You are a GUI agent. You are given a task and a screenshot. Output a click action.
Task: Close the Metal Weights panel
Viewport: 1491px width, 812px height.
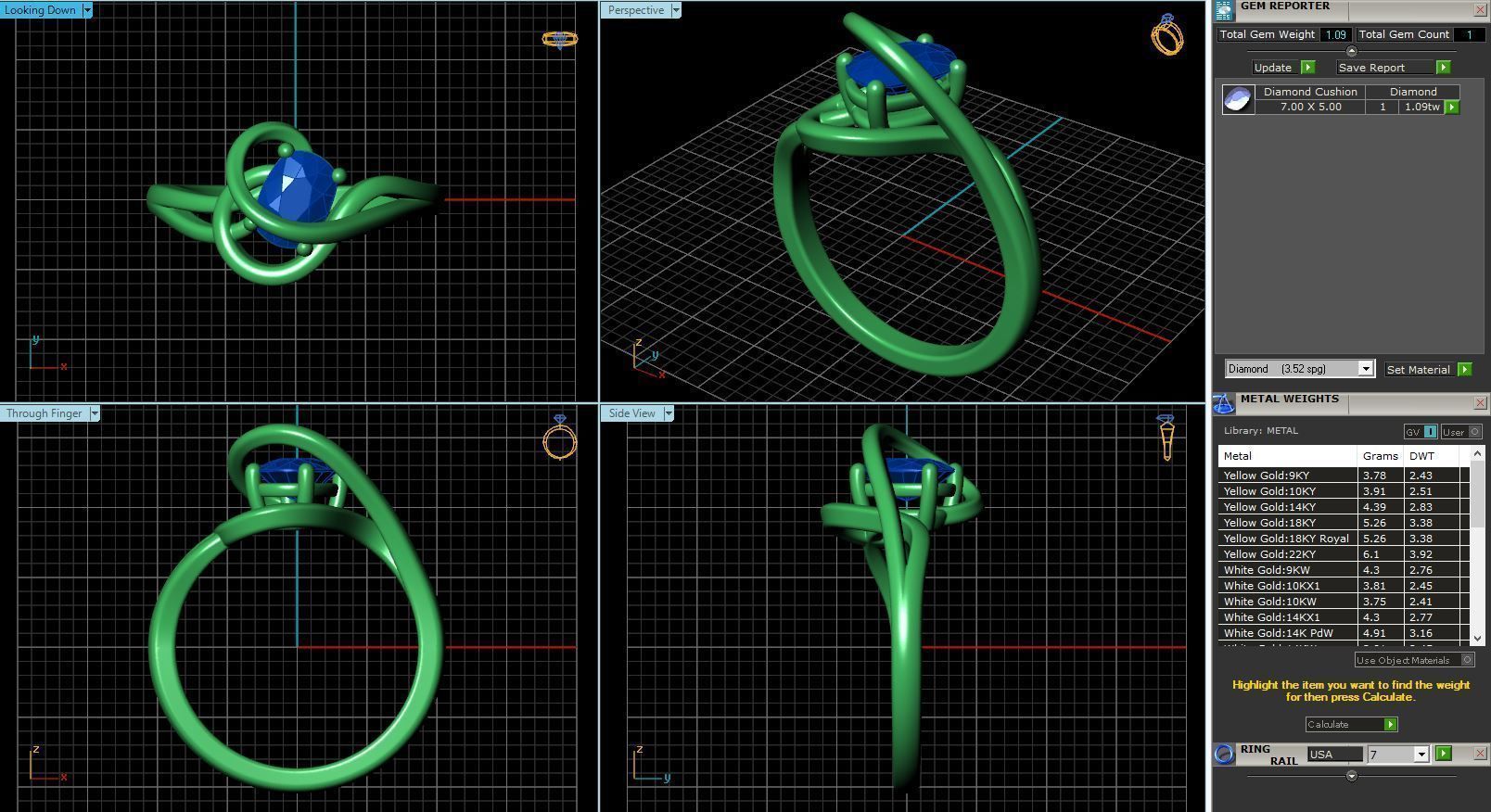coord(1480,403)
